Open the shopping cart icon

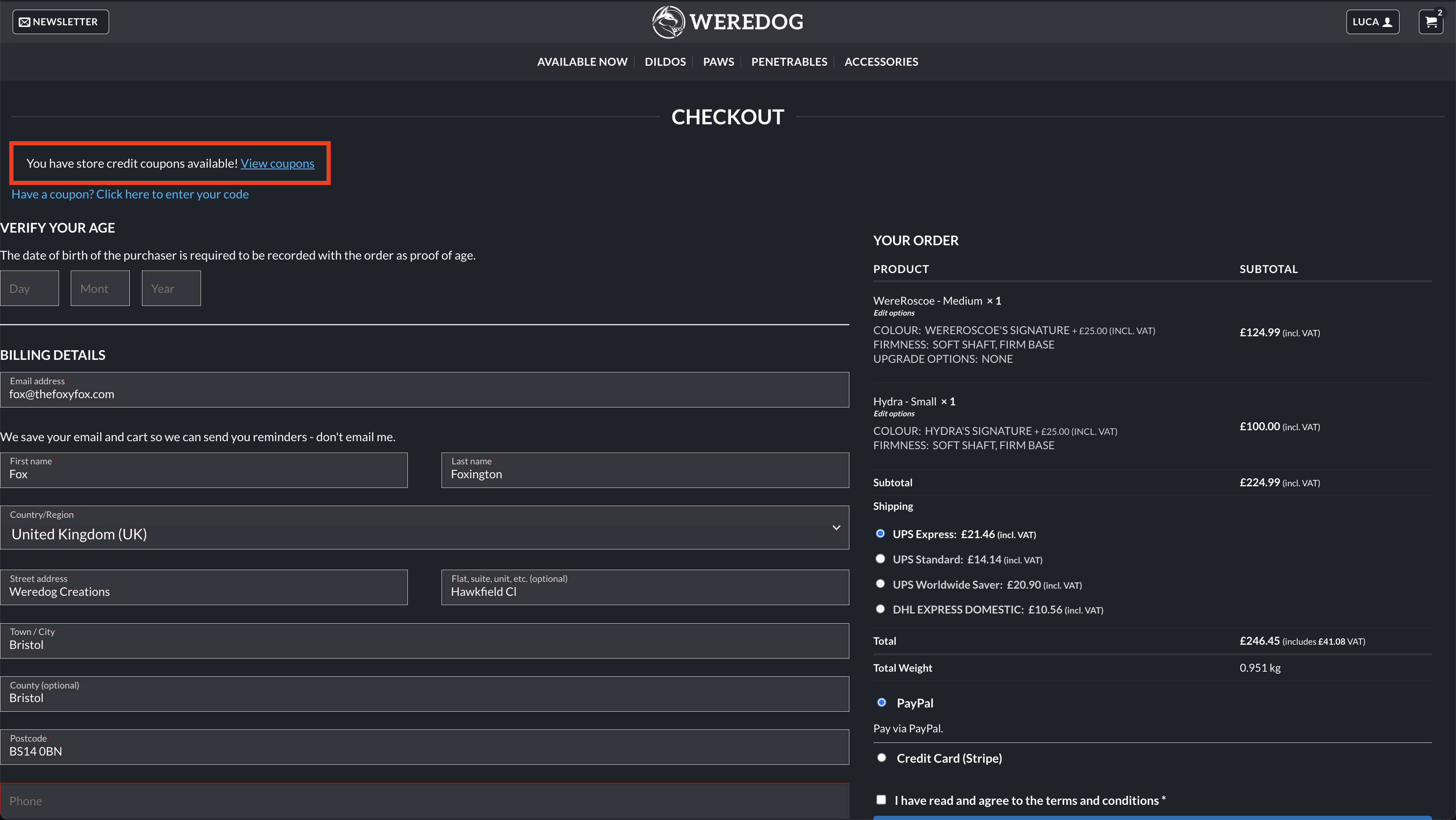click(x=1431, y=22)
